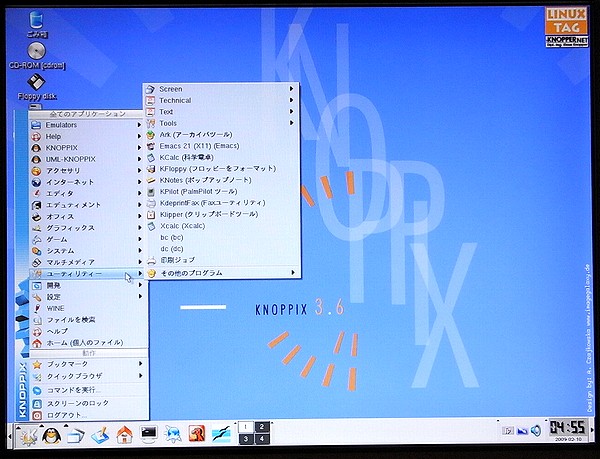Image resolution: width=600 pixels, height=459 pixels.
Task: Click the 04:55 panel clock
Action: pos(567,427)
